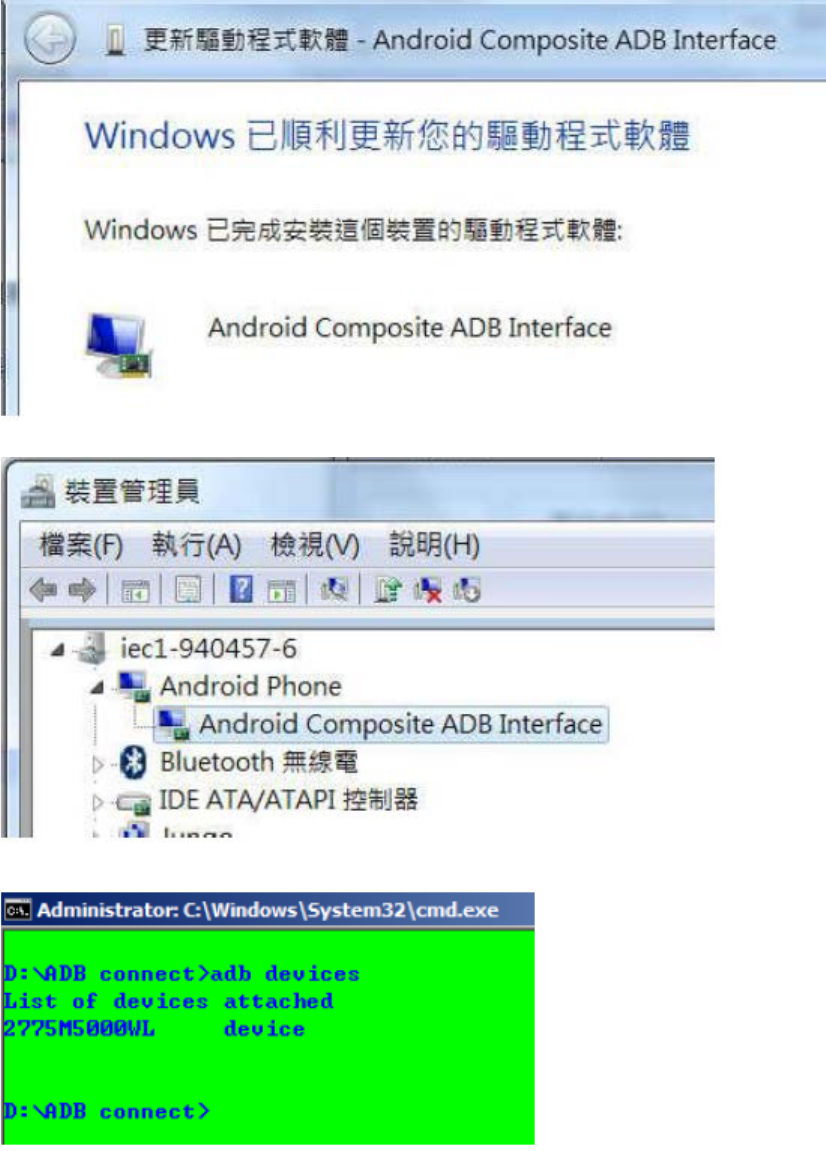Open the 執行(A) menu
The height and width of the screenshot is (1151, 826).
pos(196,545)
